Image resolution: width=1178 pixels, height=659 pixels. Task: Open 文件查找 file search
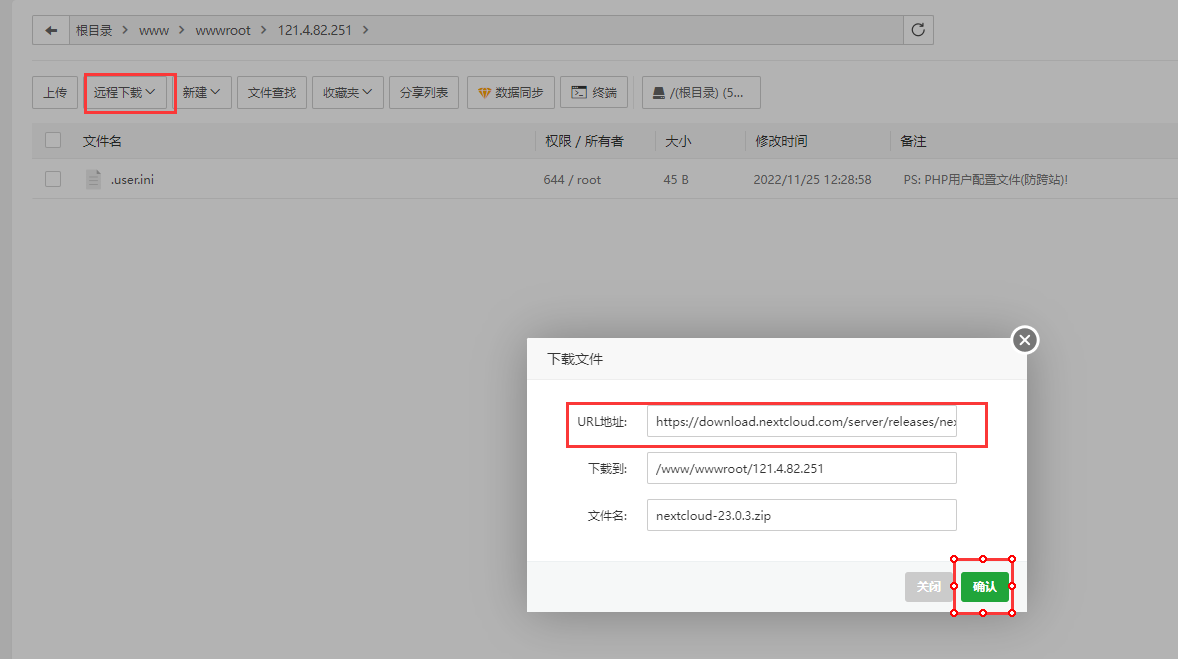[272, 92]
